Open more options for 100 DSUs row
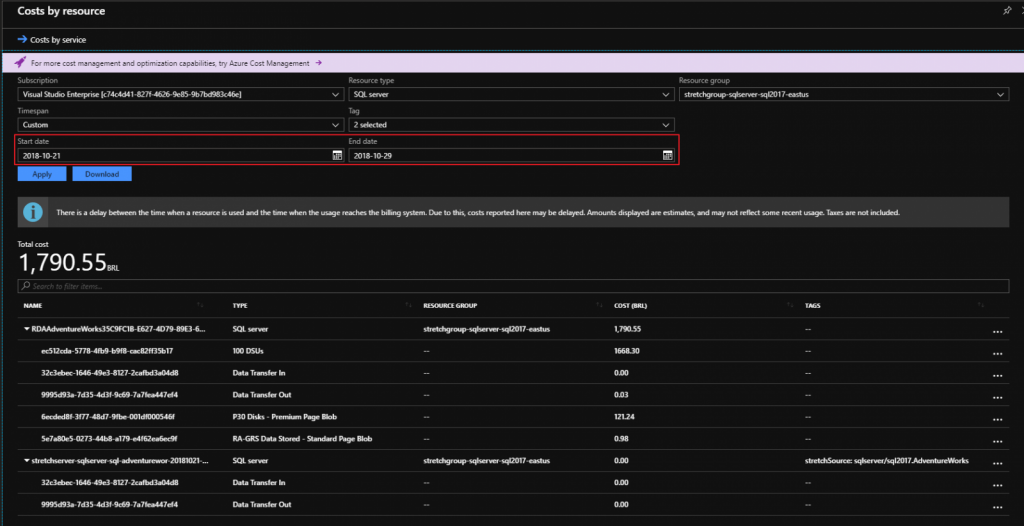 point(997,353)
